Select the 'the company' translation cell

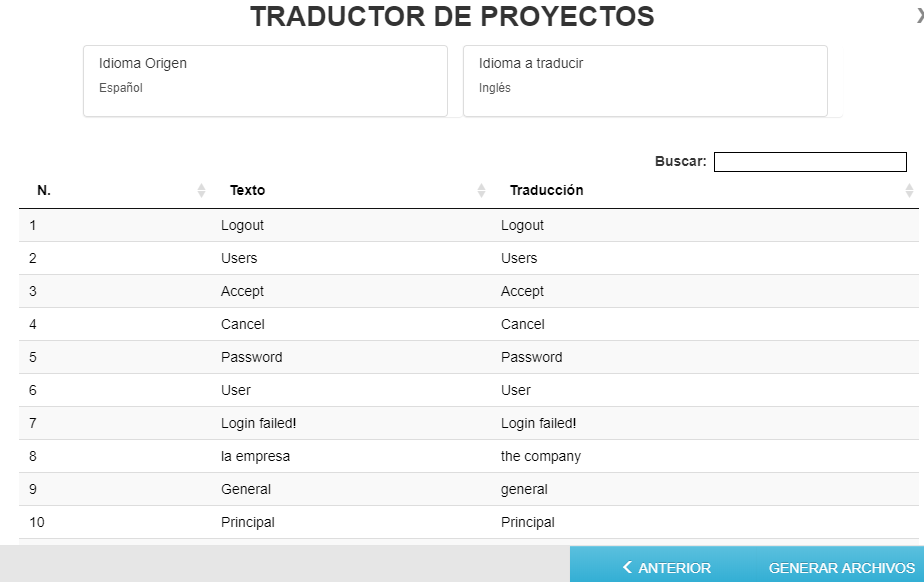coord(710,456)
